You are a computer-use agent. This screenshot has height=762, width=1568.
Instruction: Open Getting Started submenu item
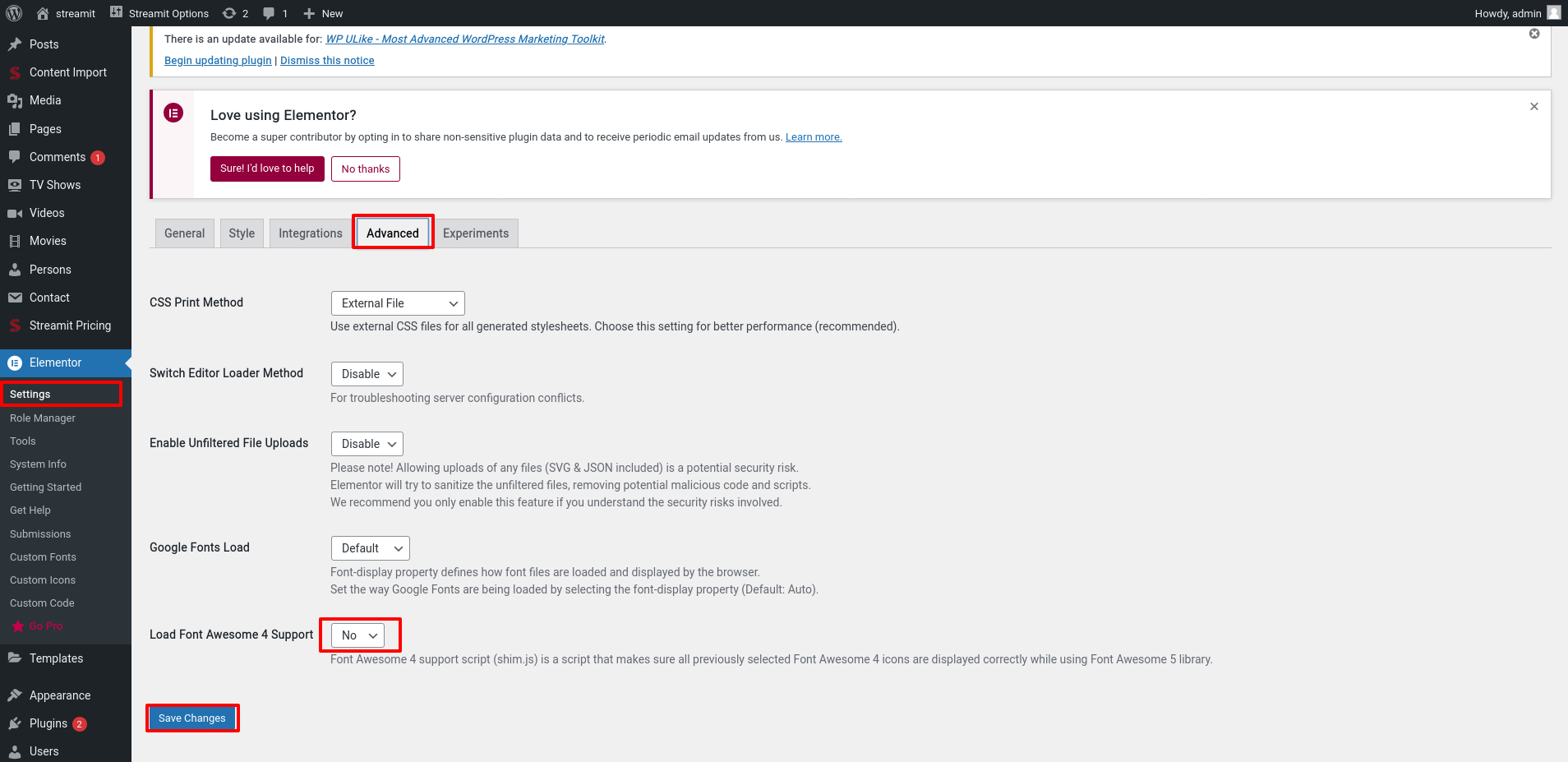46,487
